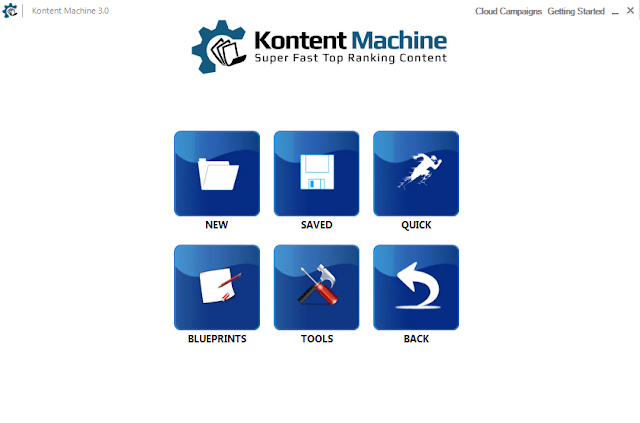Open the SAVED floppy disk tile
The image size is (640, 423).
[x=316, y=174]
